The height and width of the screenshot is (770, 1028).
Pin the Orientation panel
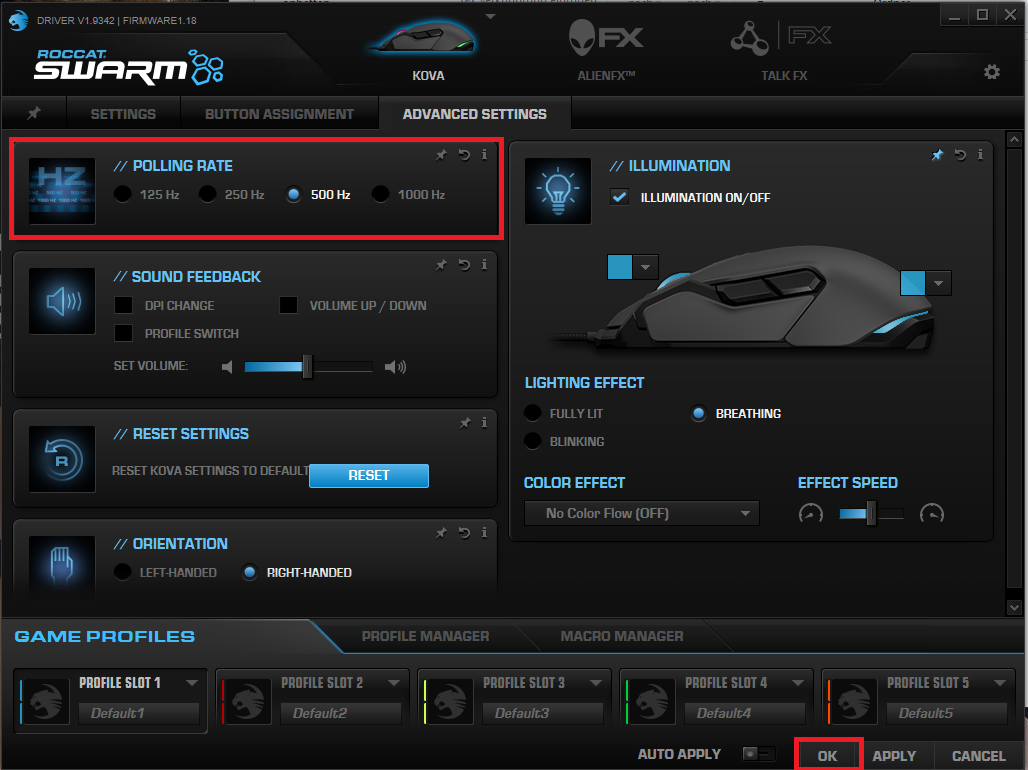coord(441,533)
